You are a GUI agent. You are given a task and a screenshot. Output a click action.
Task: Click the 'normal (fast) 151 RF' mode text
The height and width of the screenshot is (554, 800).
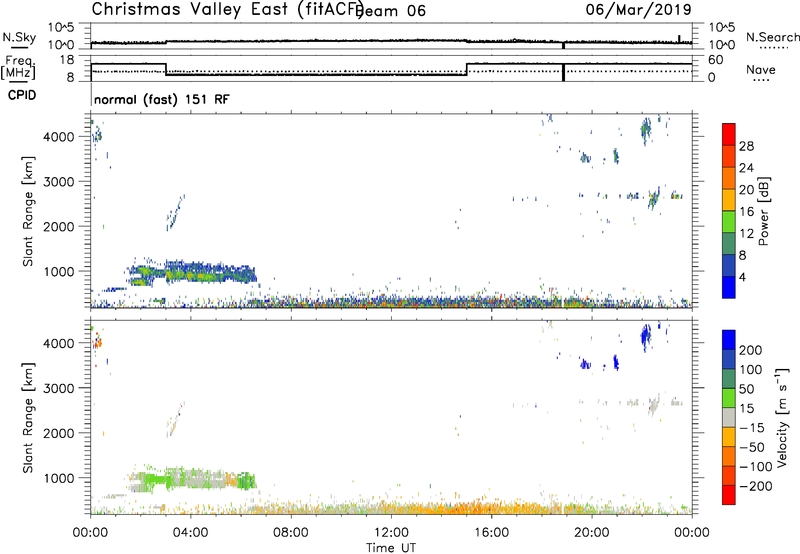[162, 99]
